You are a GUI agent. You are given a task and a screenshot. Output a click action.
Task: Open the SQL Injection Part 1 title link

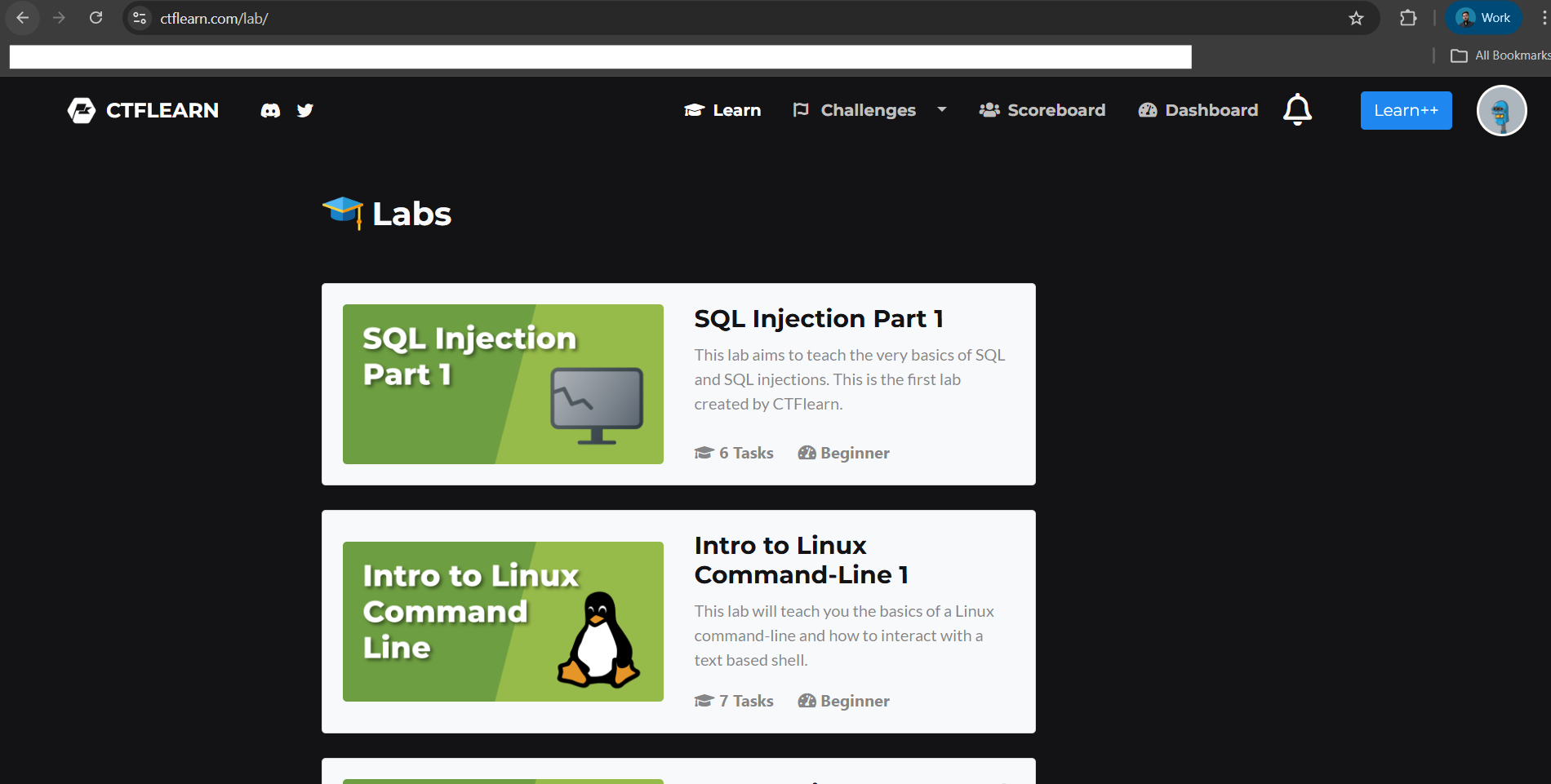pos(819,318)
